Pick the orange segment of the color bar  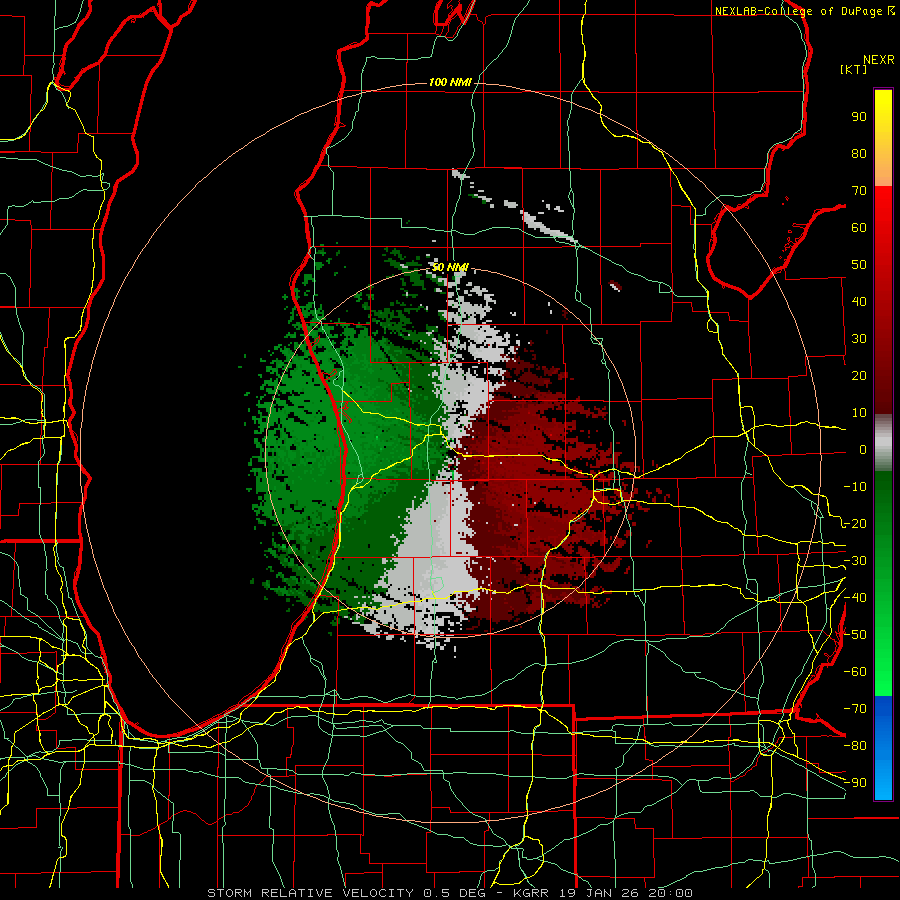click(883, 169)
